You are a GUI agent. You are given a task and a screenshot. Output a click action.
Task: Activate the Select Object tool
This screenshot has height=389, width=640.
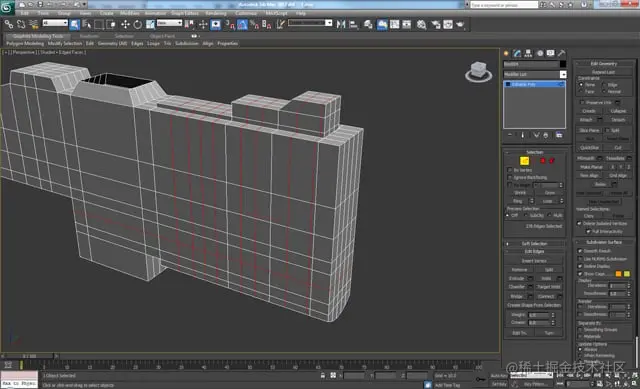click(75, 24)
